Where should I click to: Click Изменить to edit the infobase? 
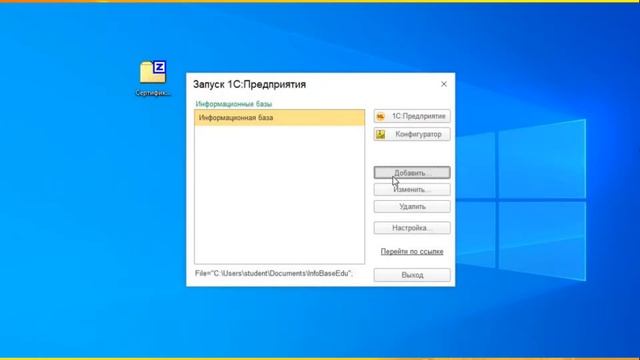(412, 190)
